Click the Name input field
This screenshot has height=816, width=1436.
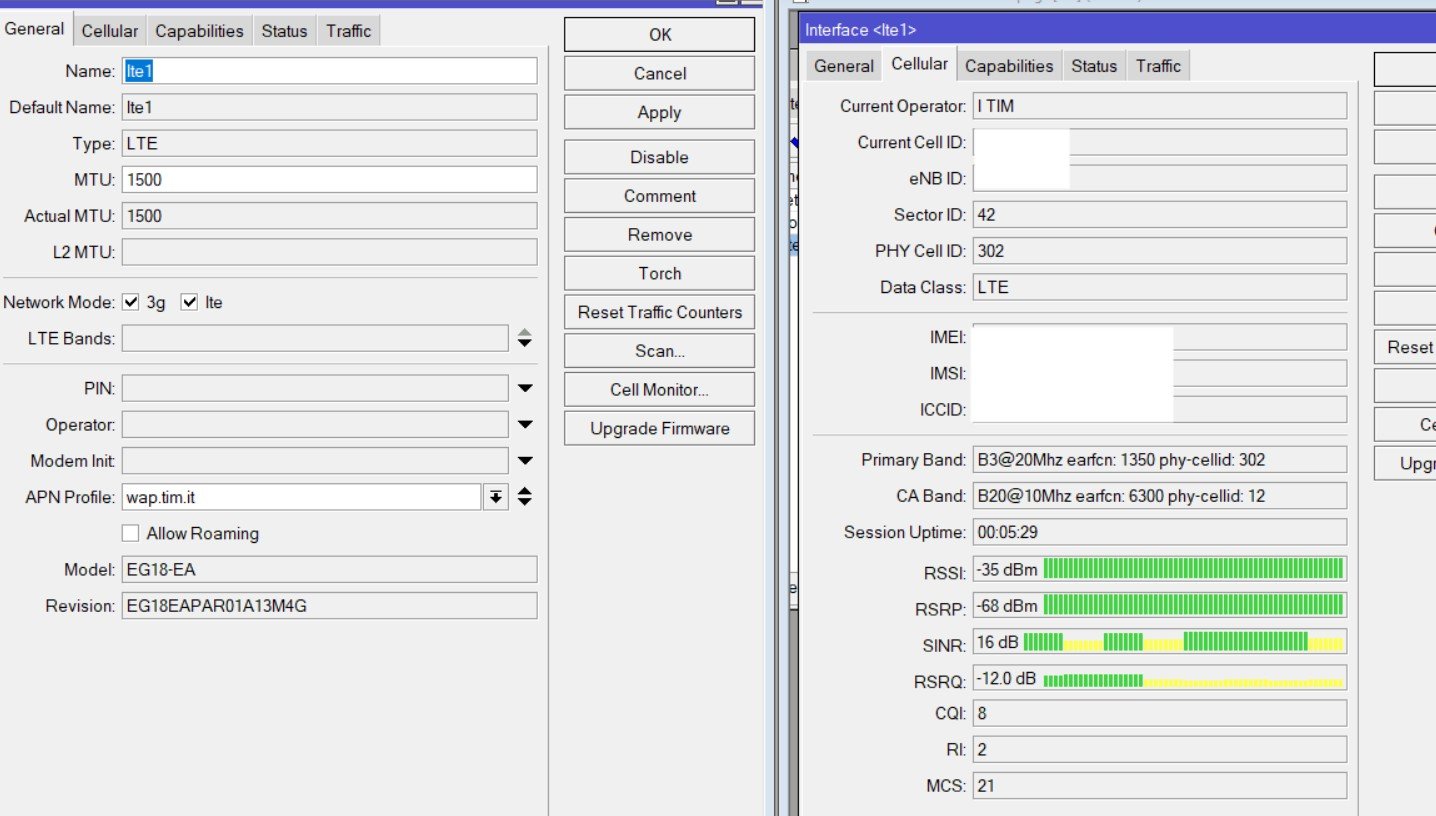click(329, 71)
